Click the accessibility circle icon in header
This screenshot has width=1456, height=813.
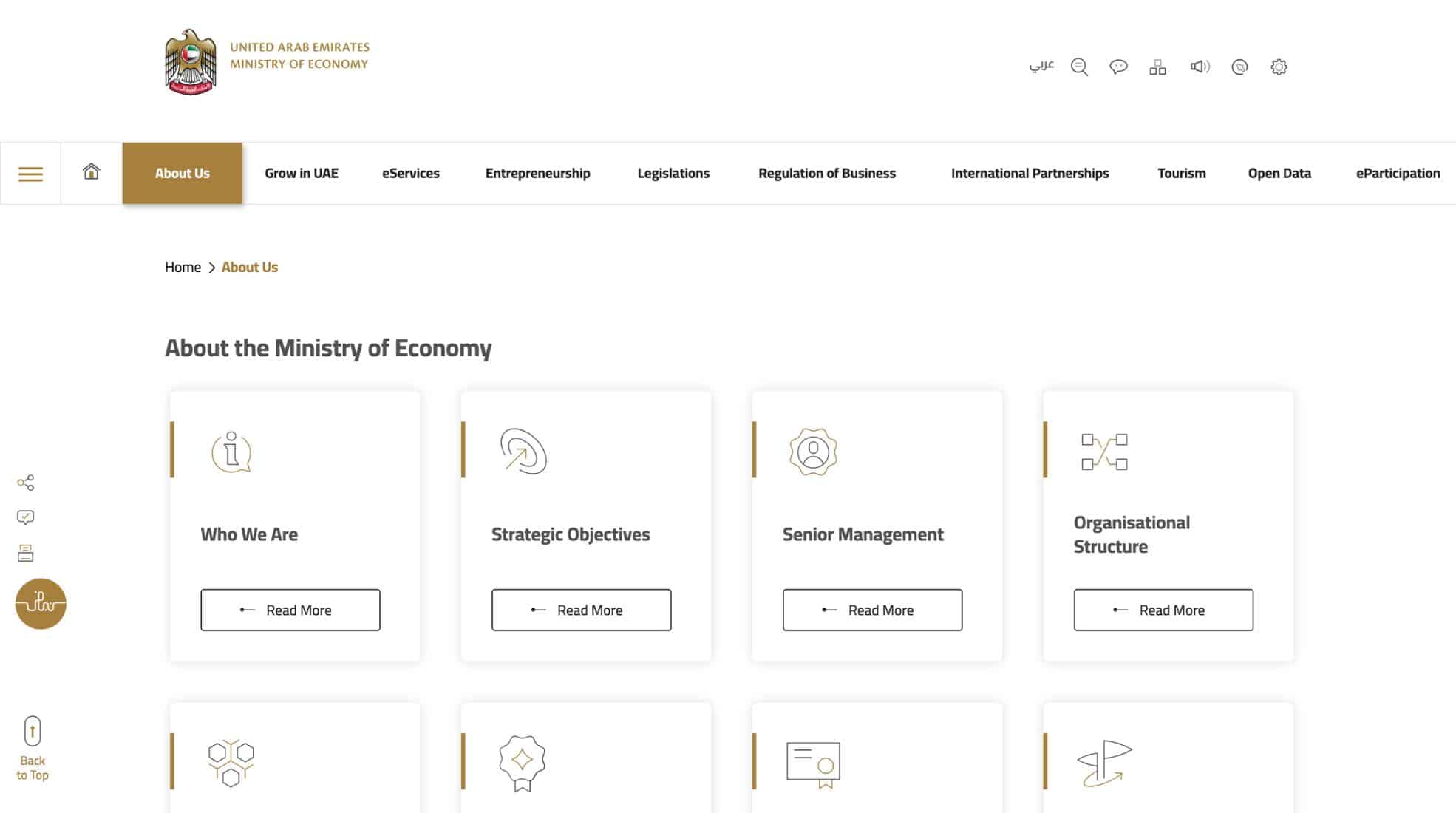[x=1240, y=67]
